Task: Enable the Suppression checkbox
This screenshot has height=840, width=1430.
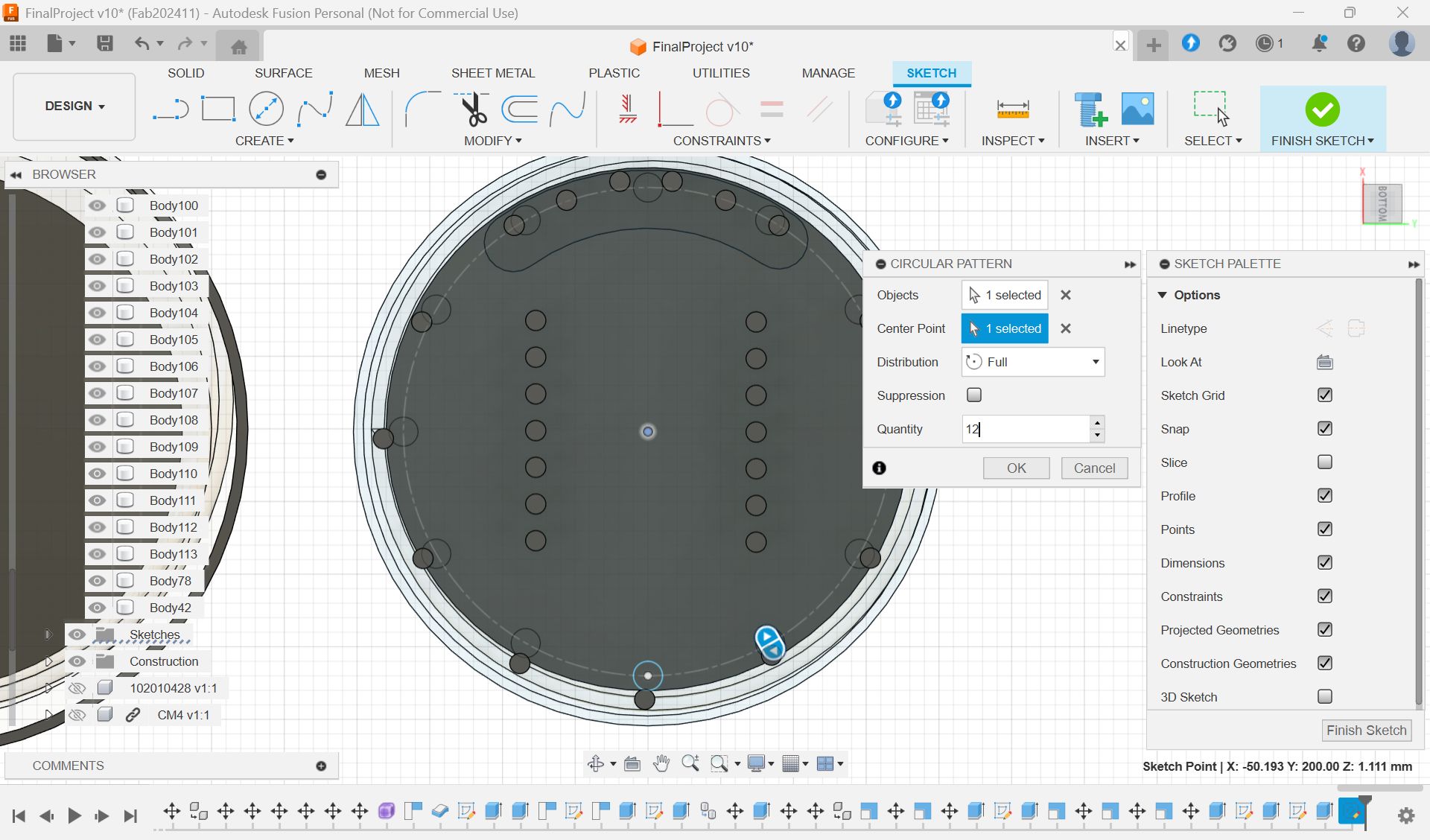Action: [x=973, y=395]
